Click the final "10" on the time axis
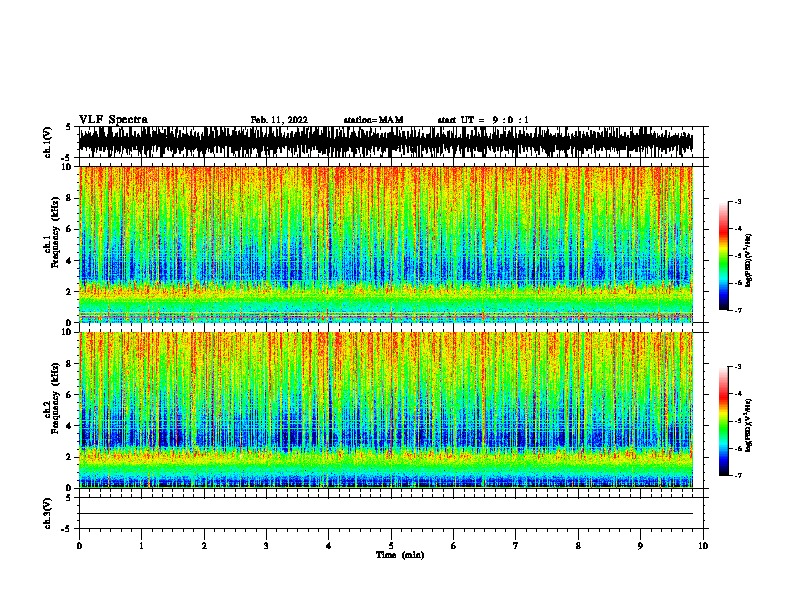792x612 pixels. 703,546
